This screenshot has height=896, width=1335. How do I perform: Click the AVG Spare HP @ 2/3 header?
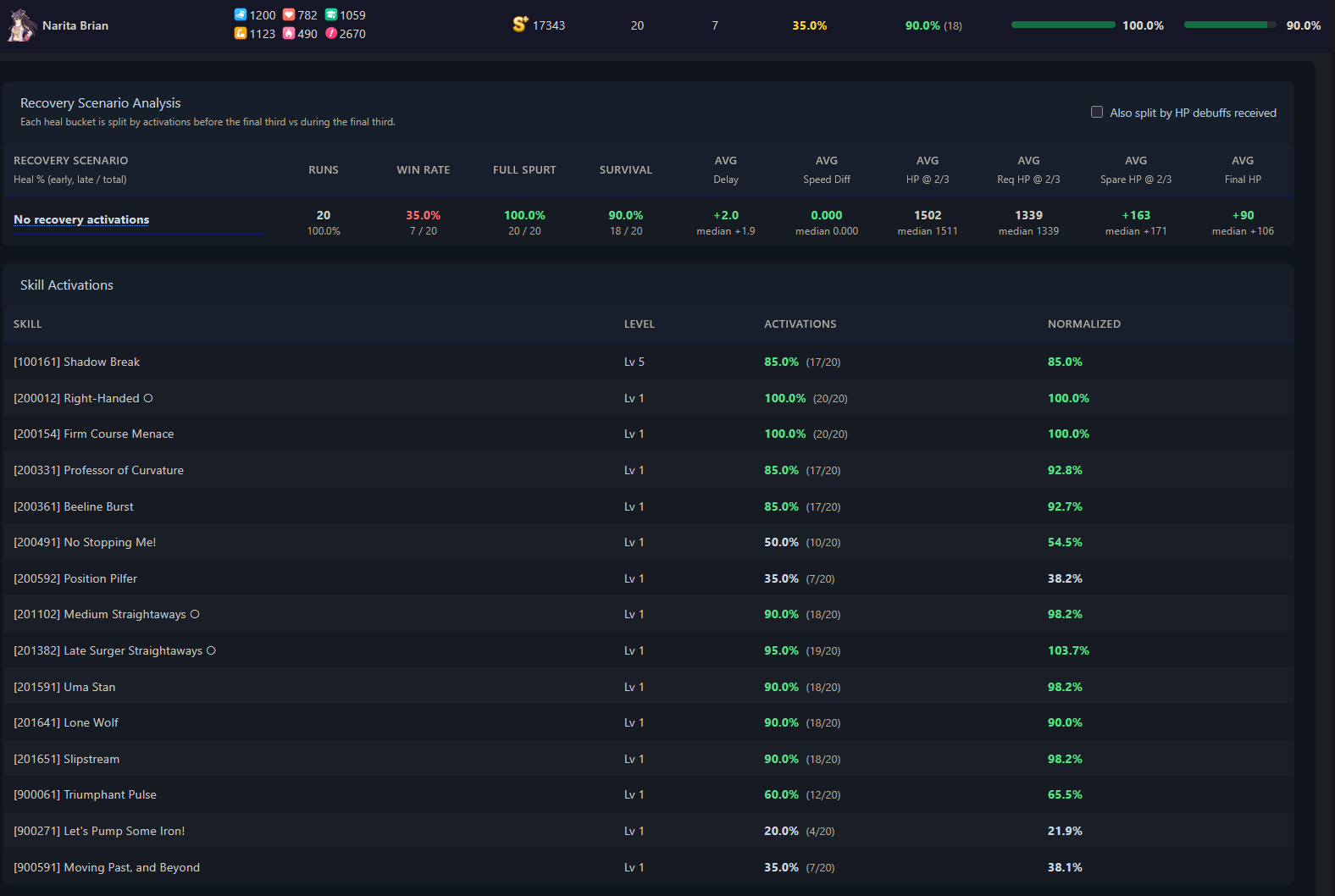coord(1136,169)
